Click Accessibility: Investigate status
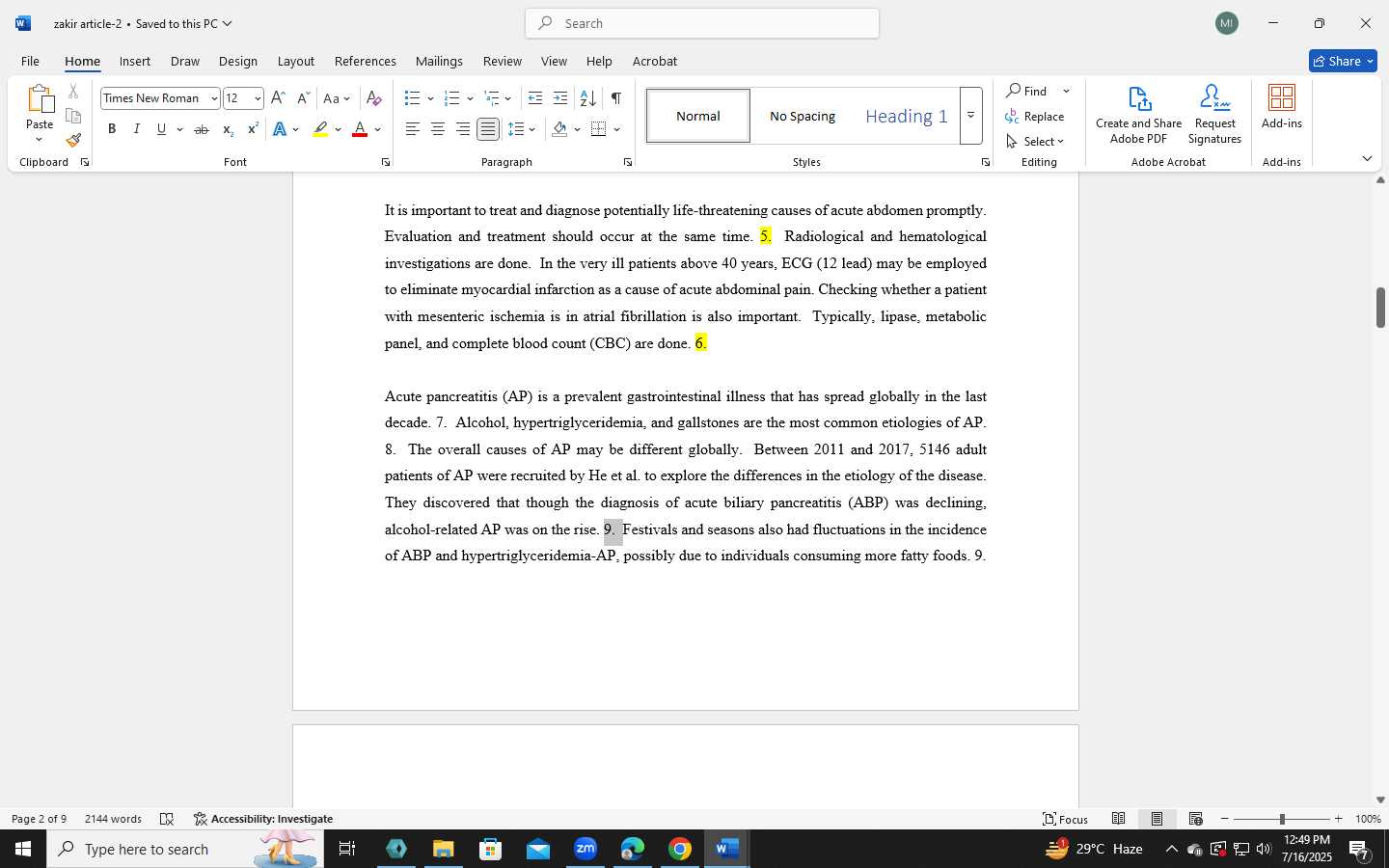Screen dimensions: 1389x868 click(263, 819)
